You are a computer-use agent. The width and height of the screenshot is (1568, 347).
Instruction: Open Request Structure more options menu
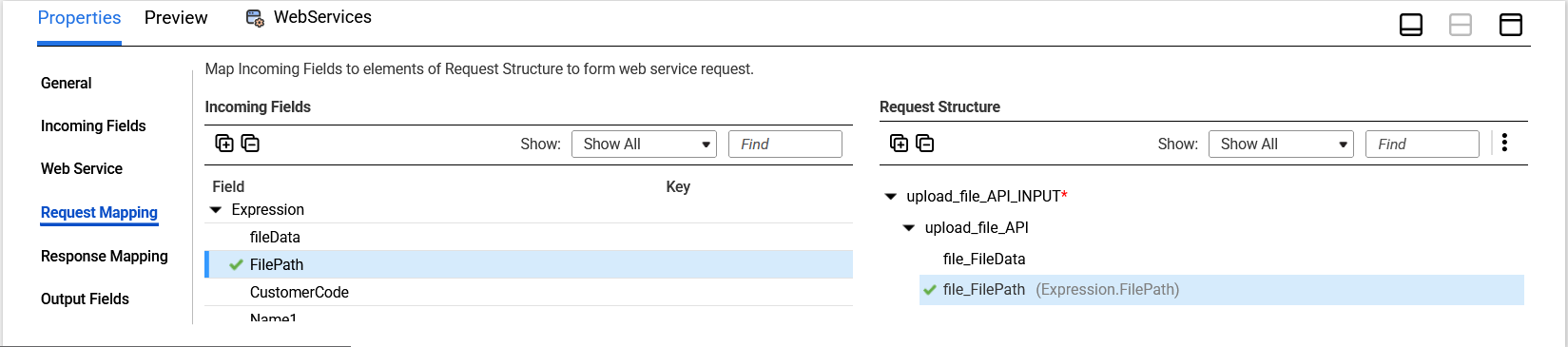pyautogui.click(x=1504, y=143)
